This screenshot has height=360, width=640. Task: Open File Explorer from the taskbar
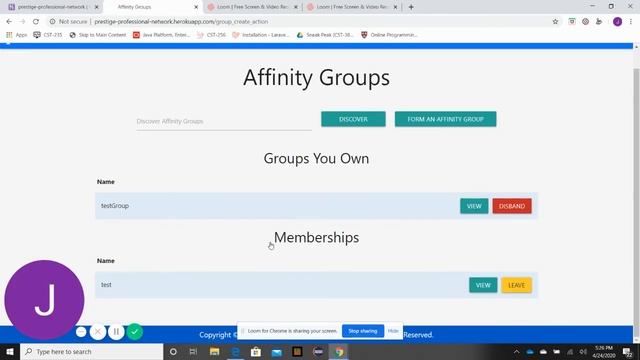(x=214, y=352)
